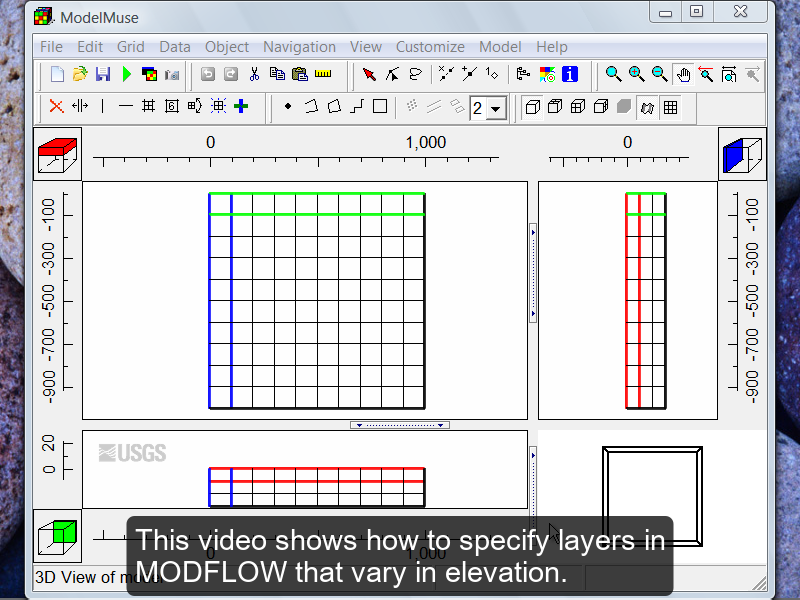Click the paste clipboard icon
800x600 pixels.
pos(300,74)
